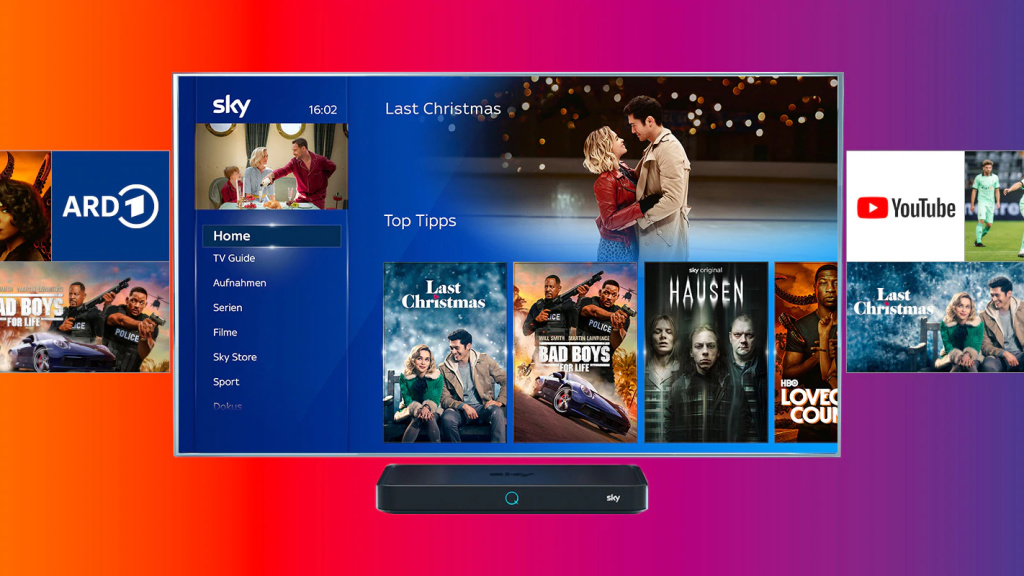Open the football match tile beside YouTube

[994, 206]
